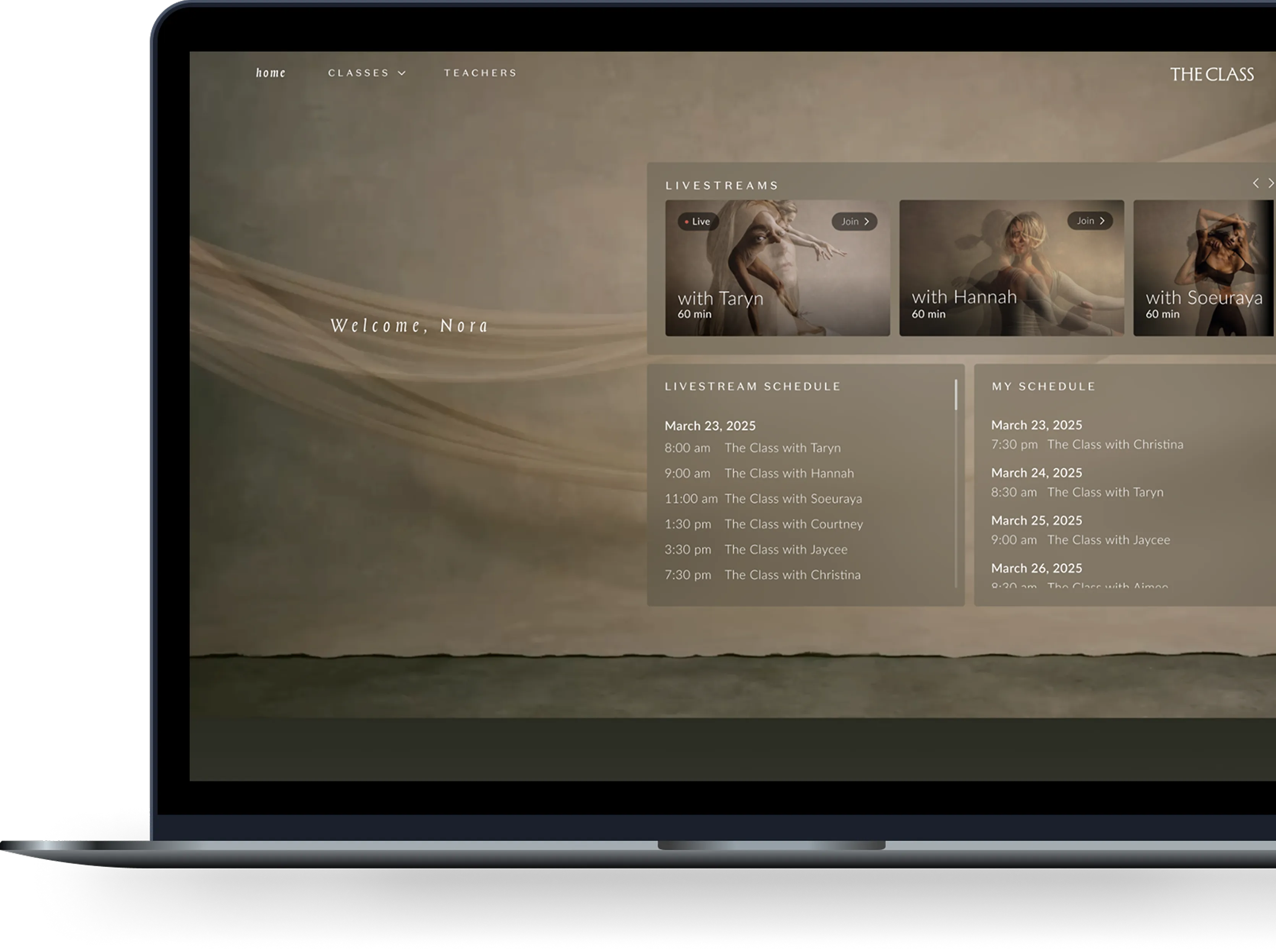The image size is (1276, 952).
Task: Select 11:00 am The Class with Soeuraya
Action: (763, 499)
